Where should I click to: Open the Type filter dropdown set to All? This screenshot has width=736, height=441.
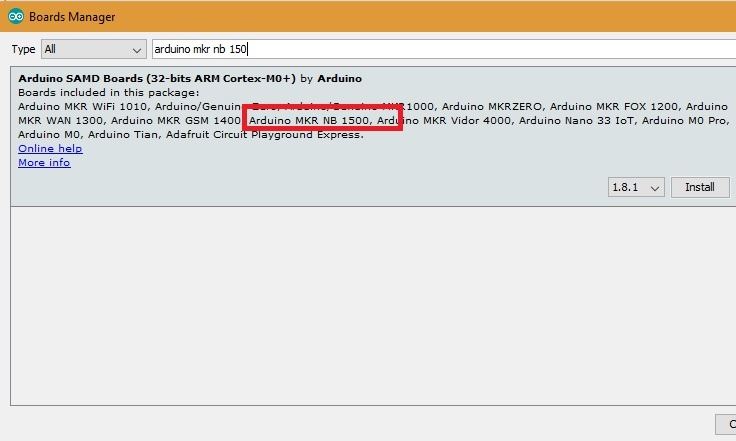tap(94, 49)
